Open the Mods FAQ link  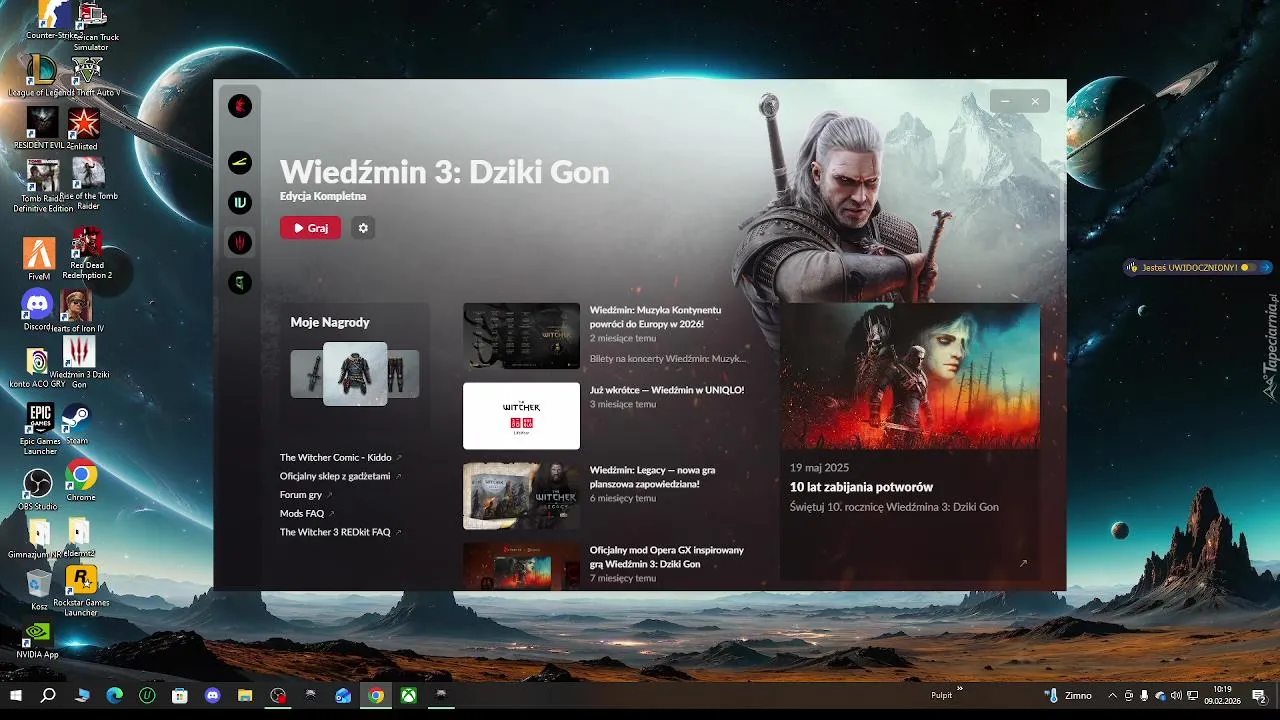click(x=307, y=513)
